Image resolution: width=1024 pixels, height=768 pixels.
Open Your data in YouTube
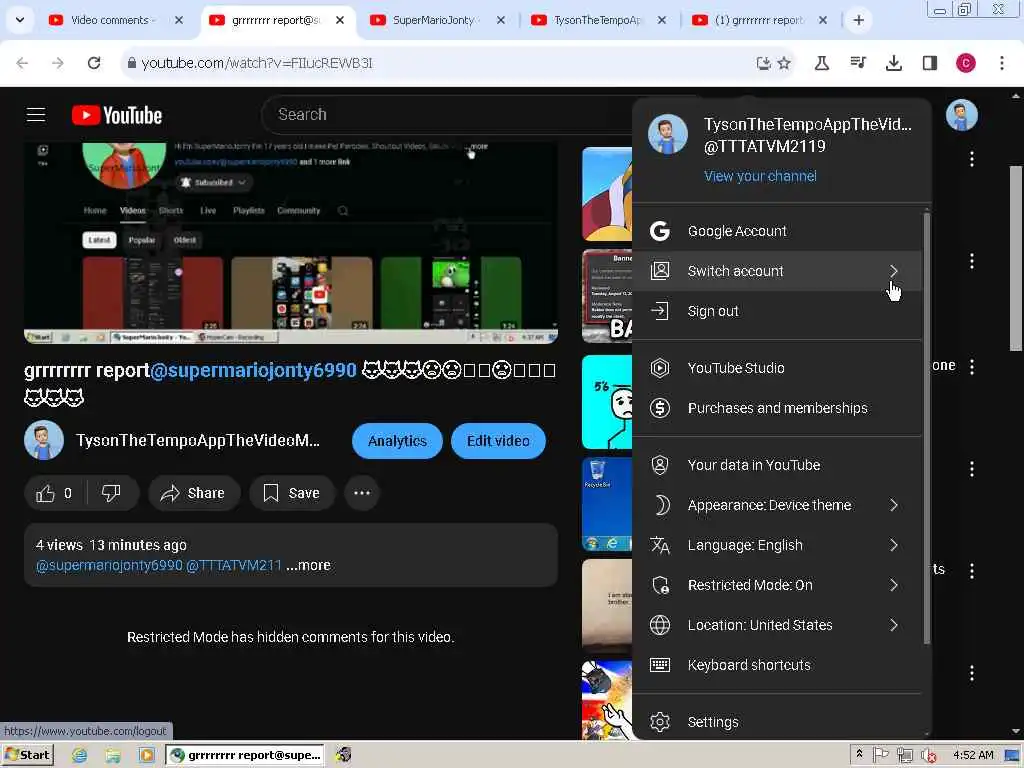click(777, 465)
